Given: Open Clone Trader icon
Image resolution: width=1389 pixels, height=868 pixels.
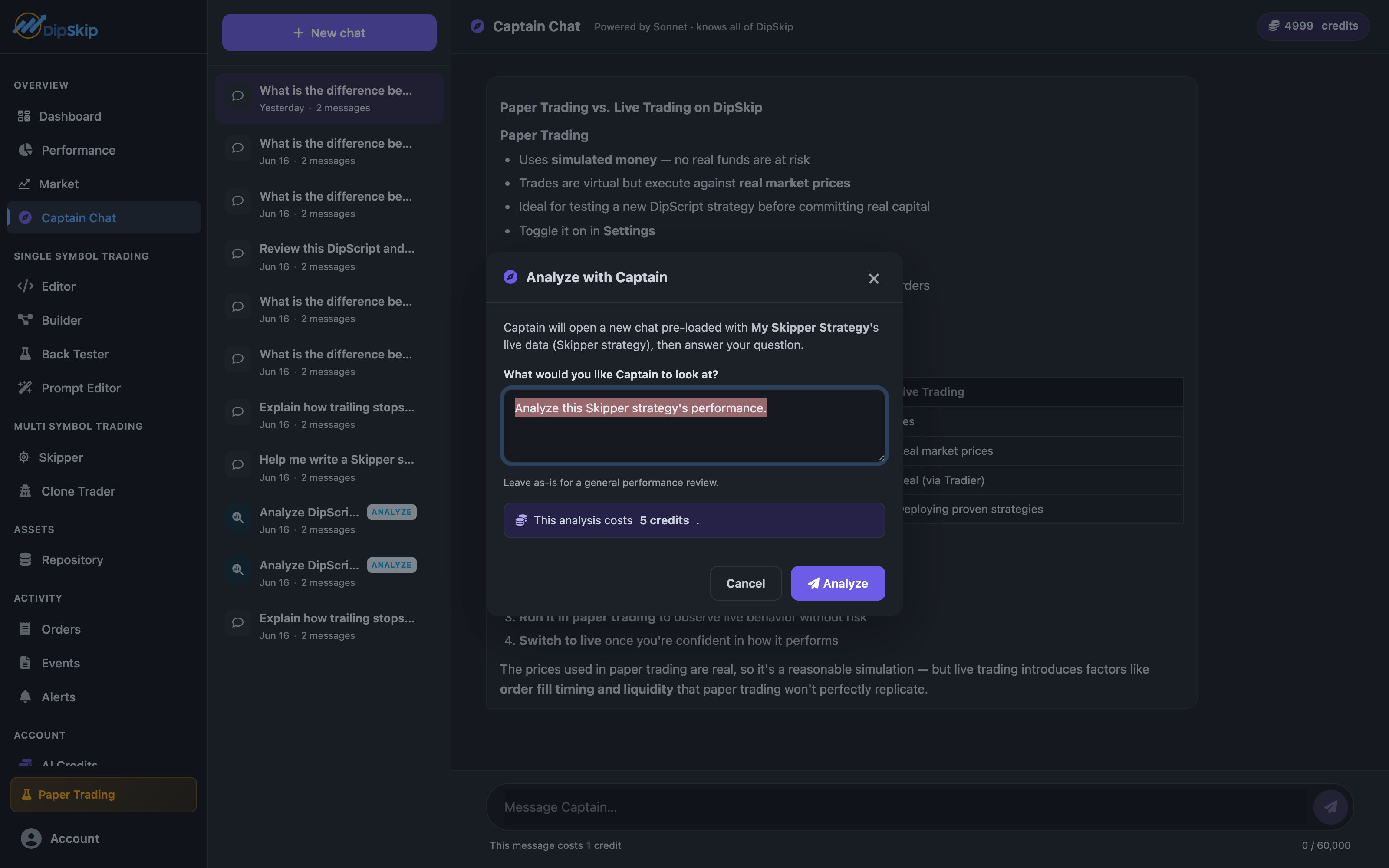Looking at the screenshot, I should point(25,491).
